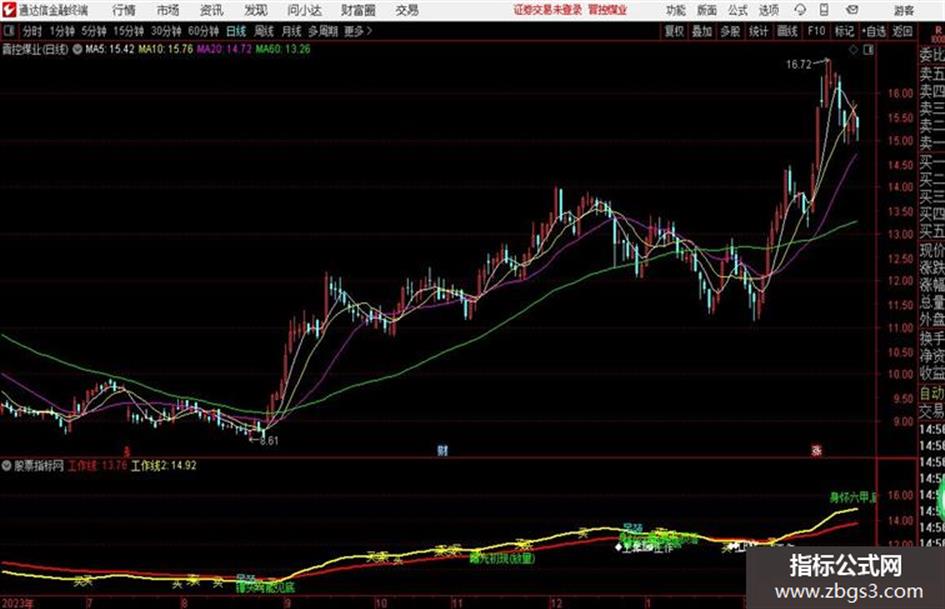This screenshot has width=945, height=609.
Task: Click the MA20: 14.72 indicator label
Action: point(224,49)
